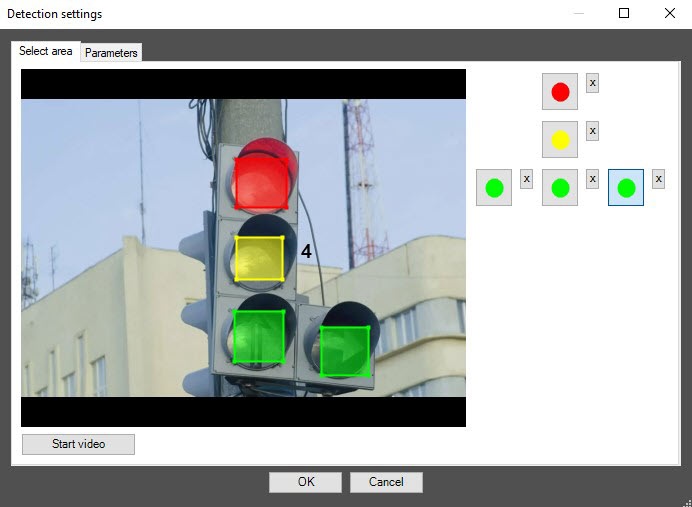
Task: Click the green rectangle over the up arrow
Action: 259,337
